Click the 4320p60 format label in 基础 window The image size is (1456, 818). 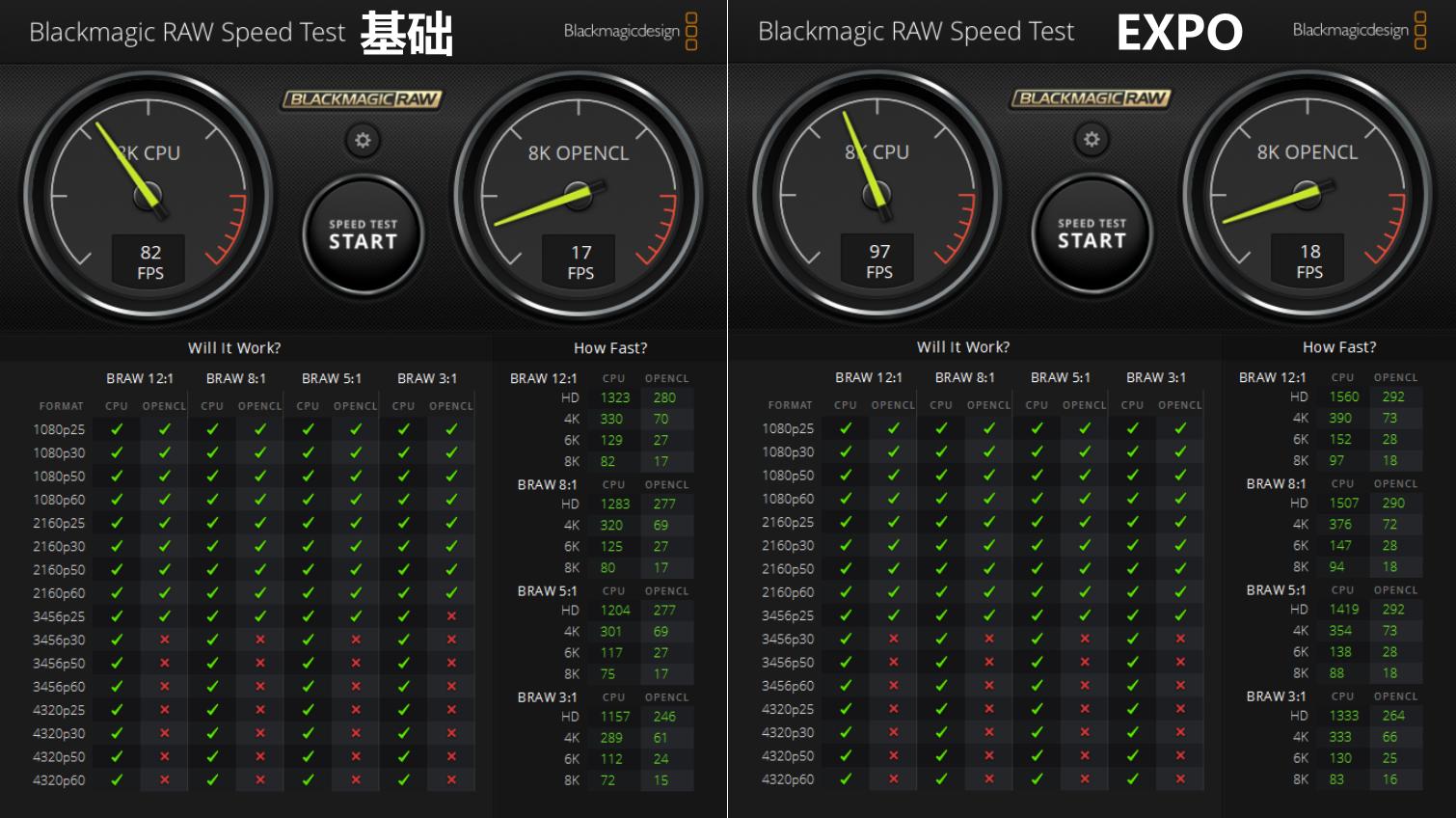point(59,780)
